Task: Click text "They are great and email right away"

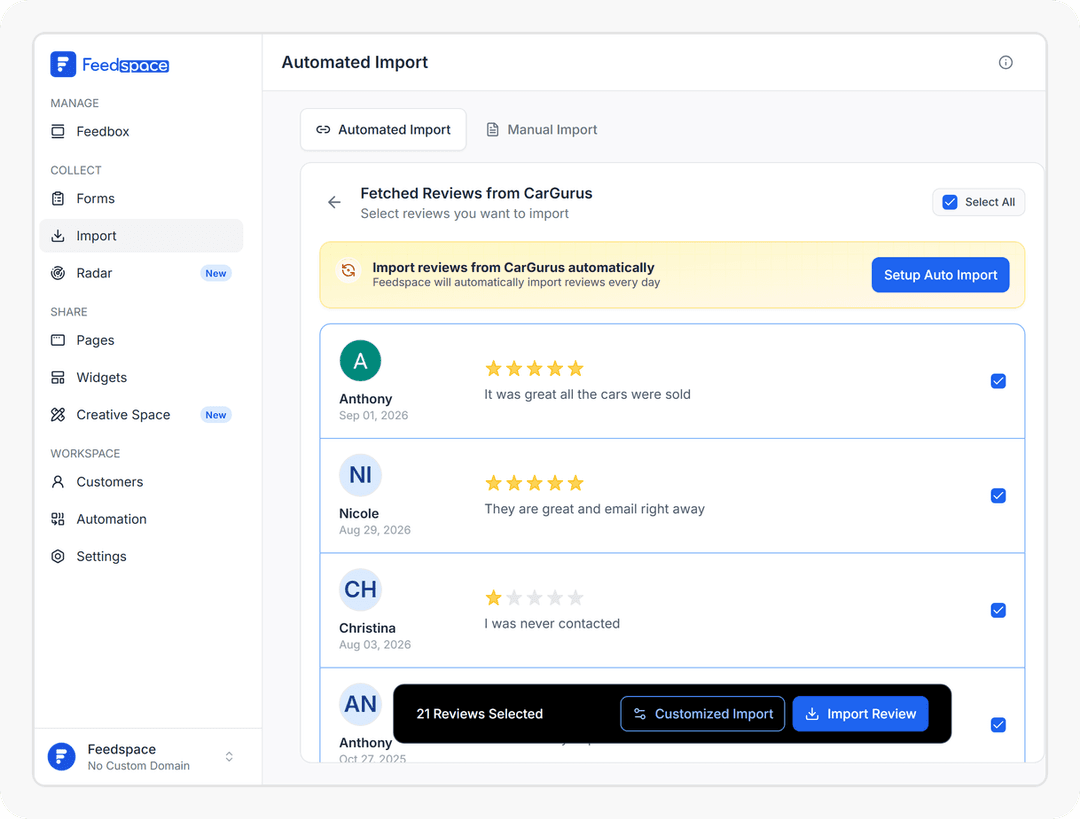Action: [594, 509]
